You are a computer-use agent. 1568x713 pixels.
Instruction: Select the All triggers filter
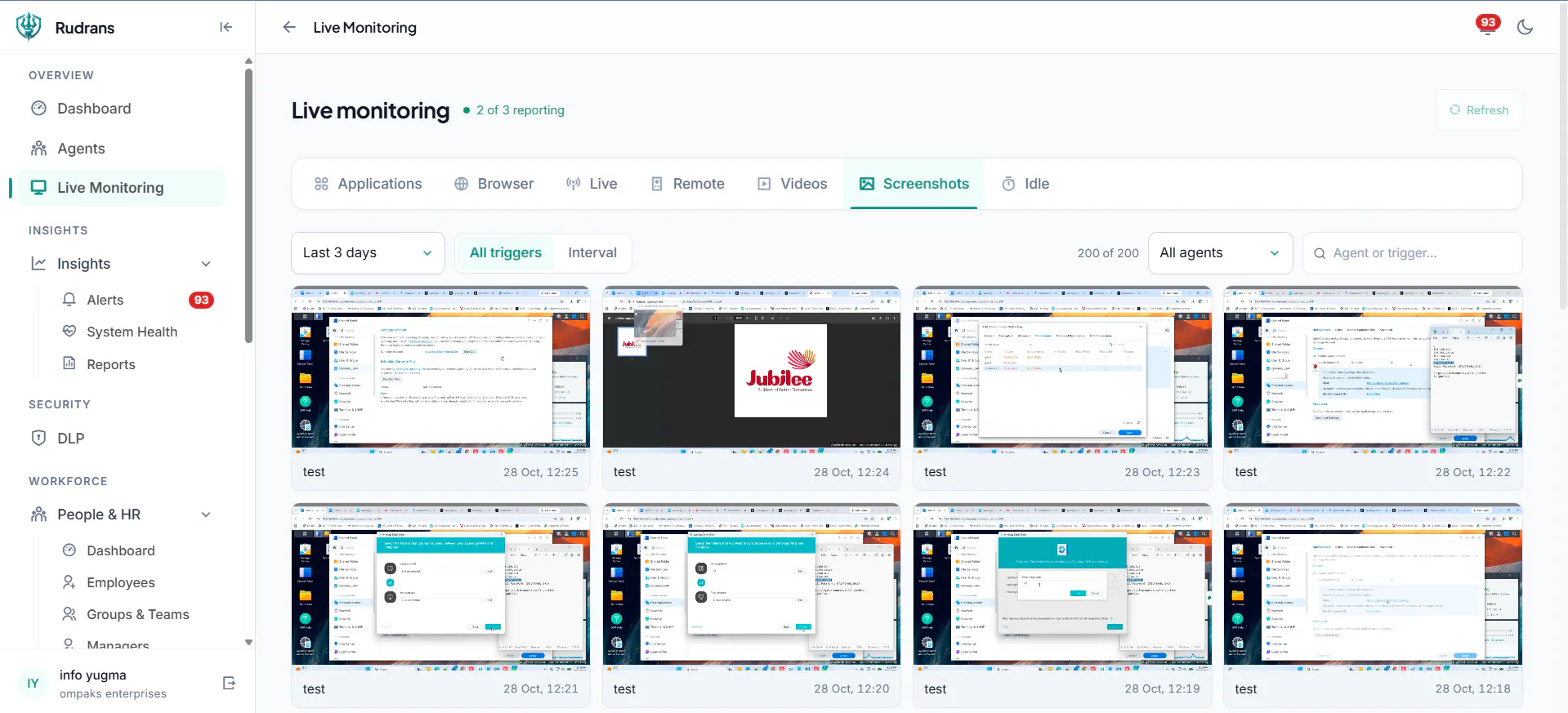click(506, 253)
